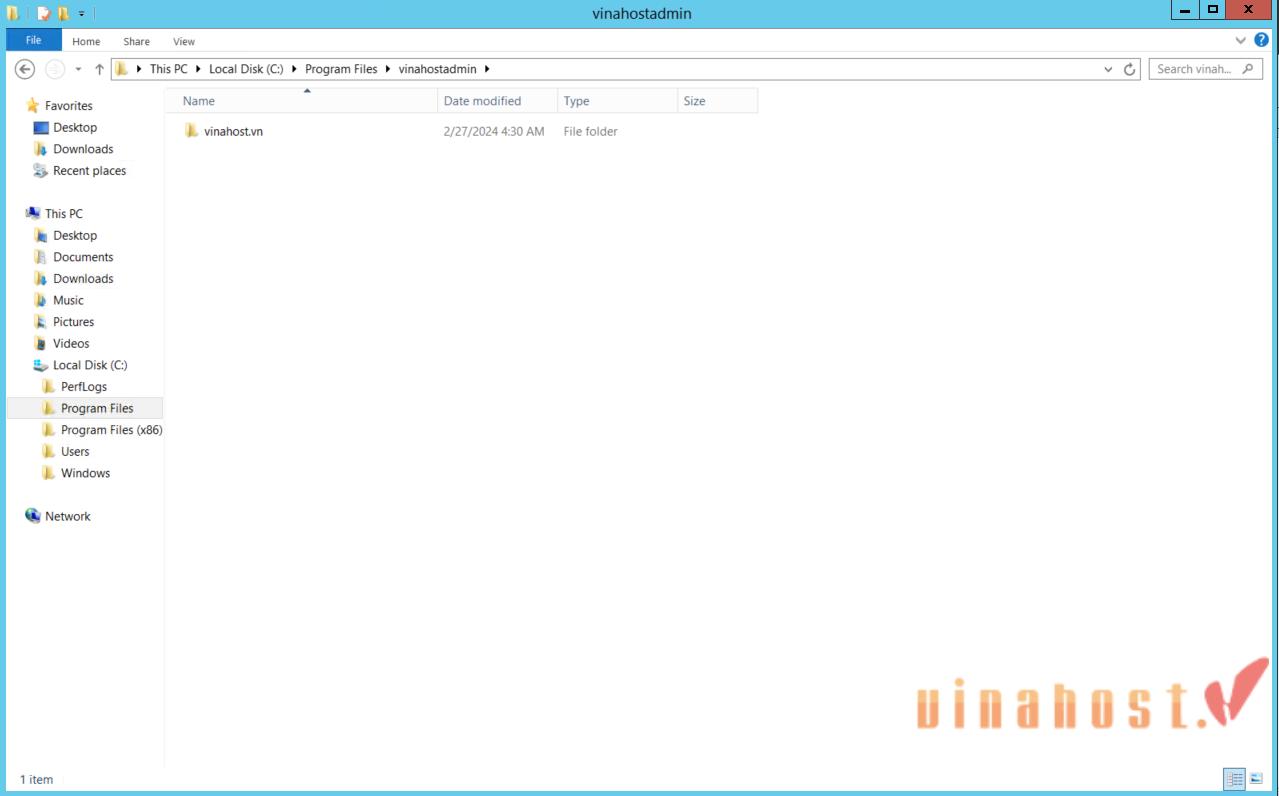
Task: Click the Forward navigation arrow
Action: click(55, 69)
